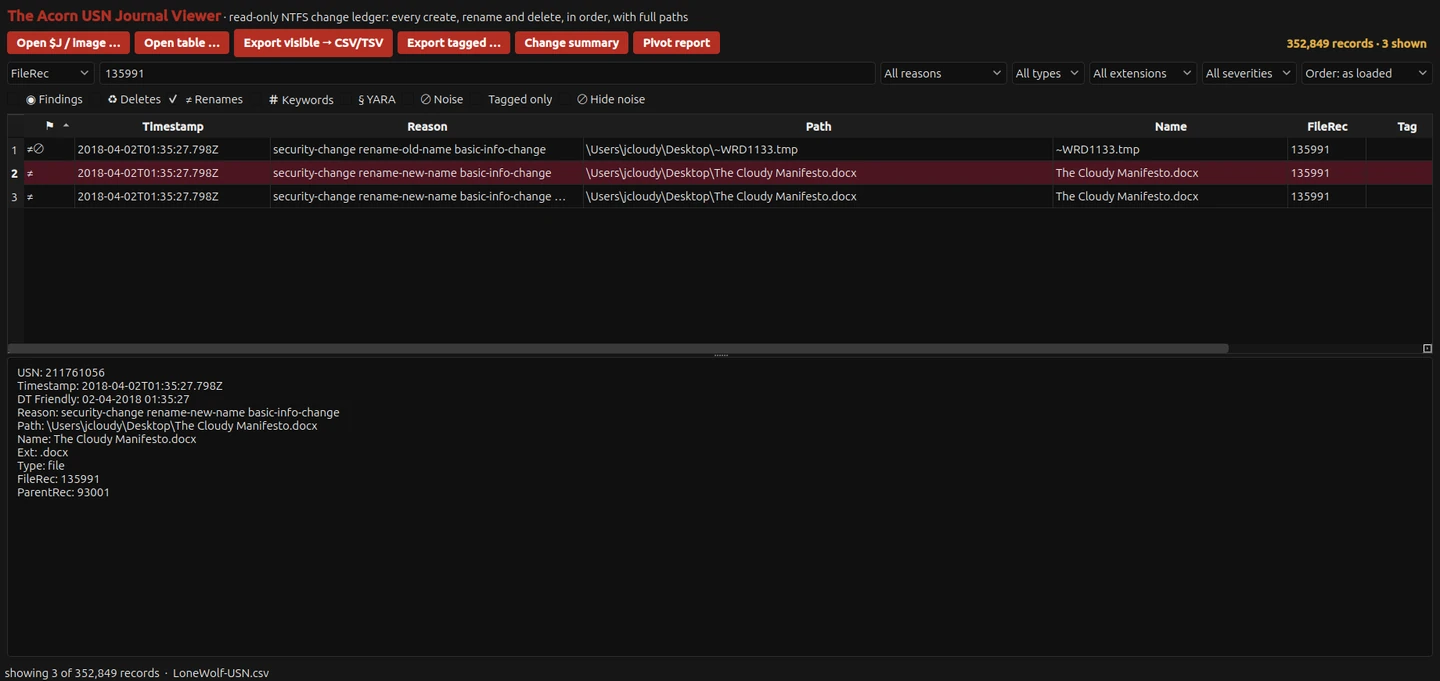Click LoneWolf-USN.csv in the status bar
Viewport: 1440px width, 681px height.
221,673
